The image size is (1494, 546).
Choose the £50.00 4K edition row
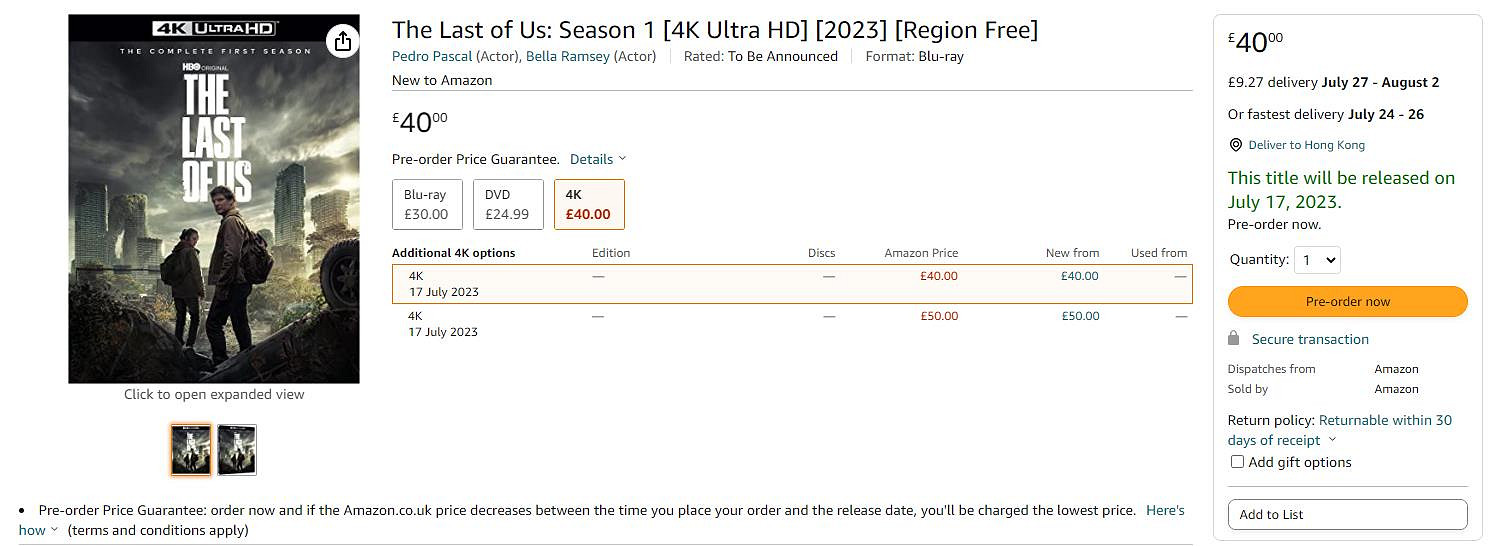coord(791,323)
